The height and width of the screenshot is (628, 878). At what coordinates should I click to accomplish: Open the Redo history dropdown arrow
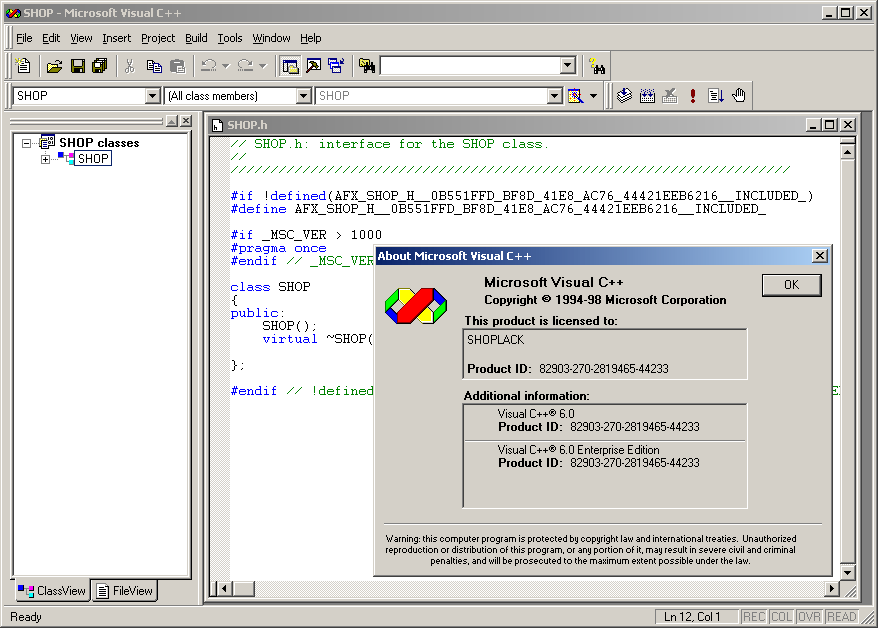[263, 66]
